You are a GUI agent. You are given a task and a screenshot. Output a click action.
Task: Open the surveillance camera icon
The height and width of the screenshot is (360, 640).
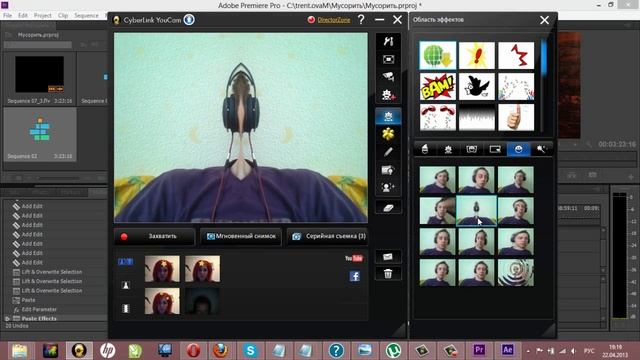[x=388, y=77]
